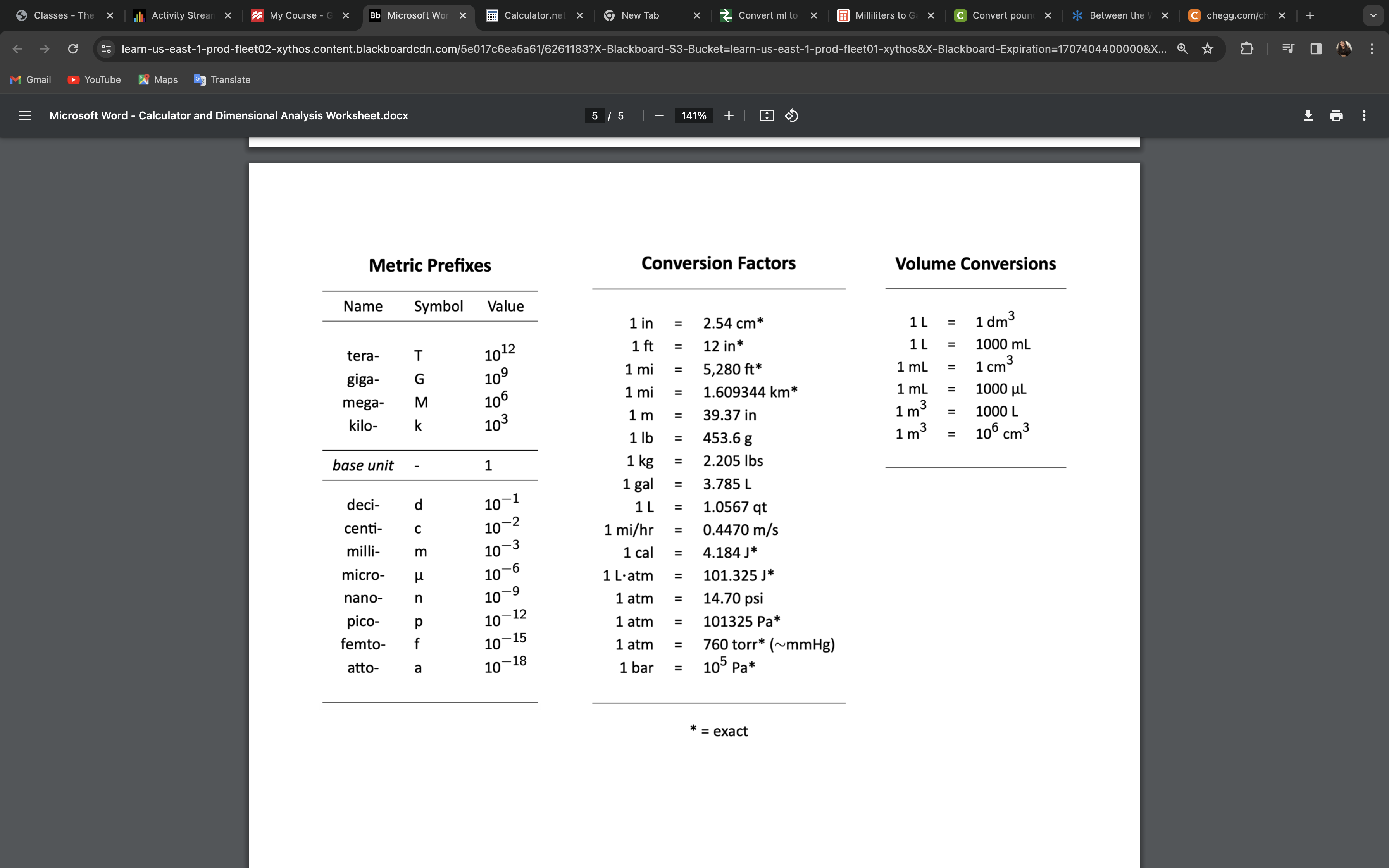Open Chrome's three-dot menu
The width and height of the screenshot is (1389, 868).
(1372, 49)
